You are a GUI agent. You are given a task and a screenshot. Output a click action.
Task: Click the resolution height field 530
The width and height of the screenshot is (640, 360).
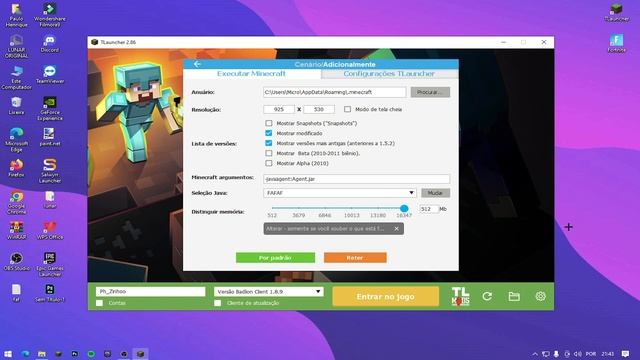319,109
